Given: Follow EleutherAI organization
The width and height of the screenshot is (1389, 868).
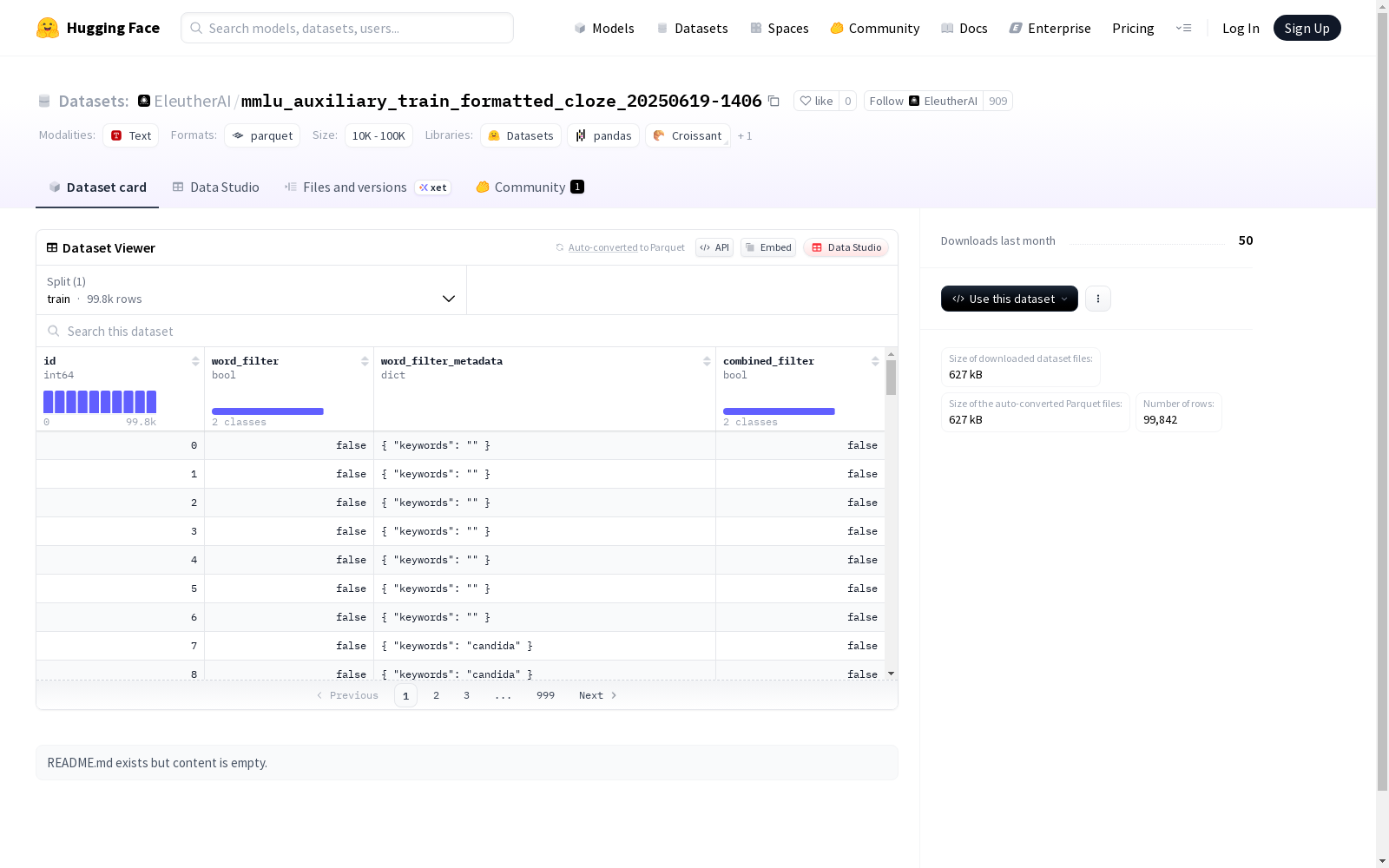Looking at the screenshot, I should tap(924, 101).
